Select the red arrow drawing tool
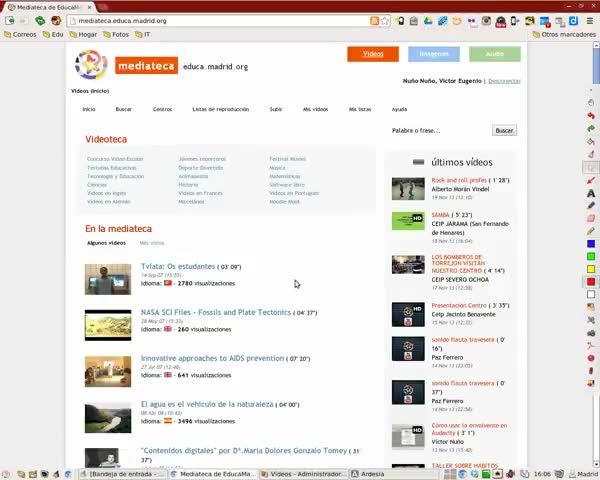Viewport: 600px width, 480px height. [x=591, y=180]
